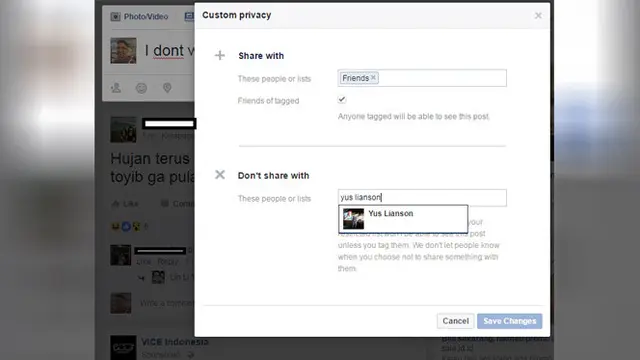640x360 pixels.
Task: Close the Custom privacy dialog
Action: (x=538, y=16)
